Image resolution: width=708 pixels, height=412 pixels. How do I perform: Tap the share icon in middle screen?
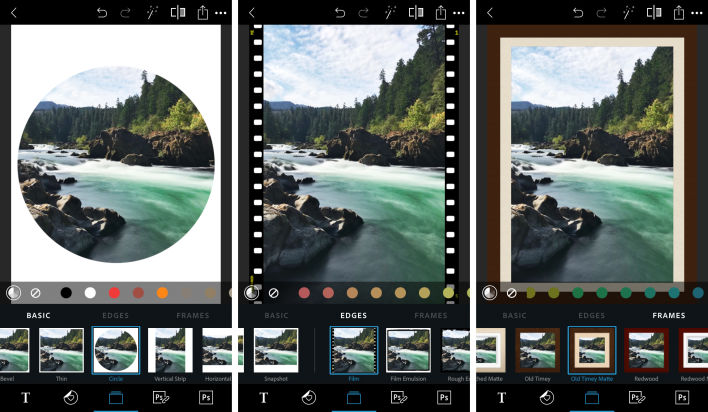[441, 13]
